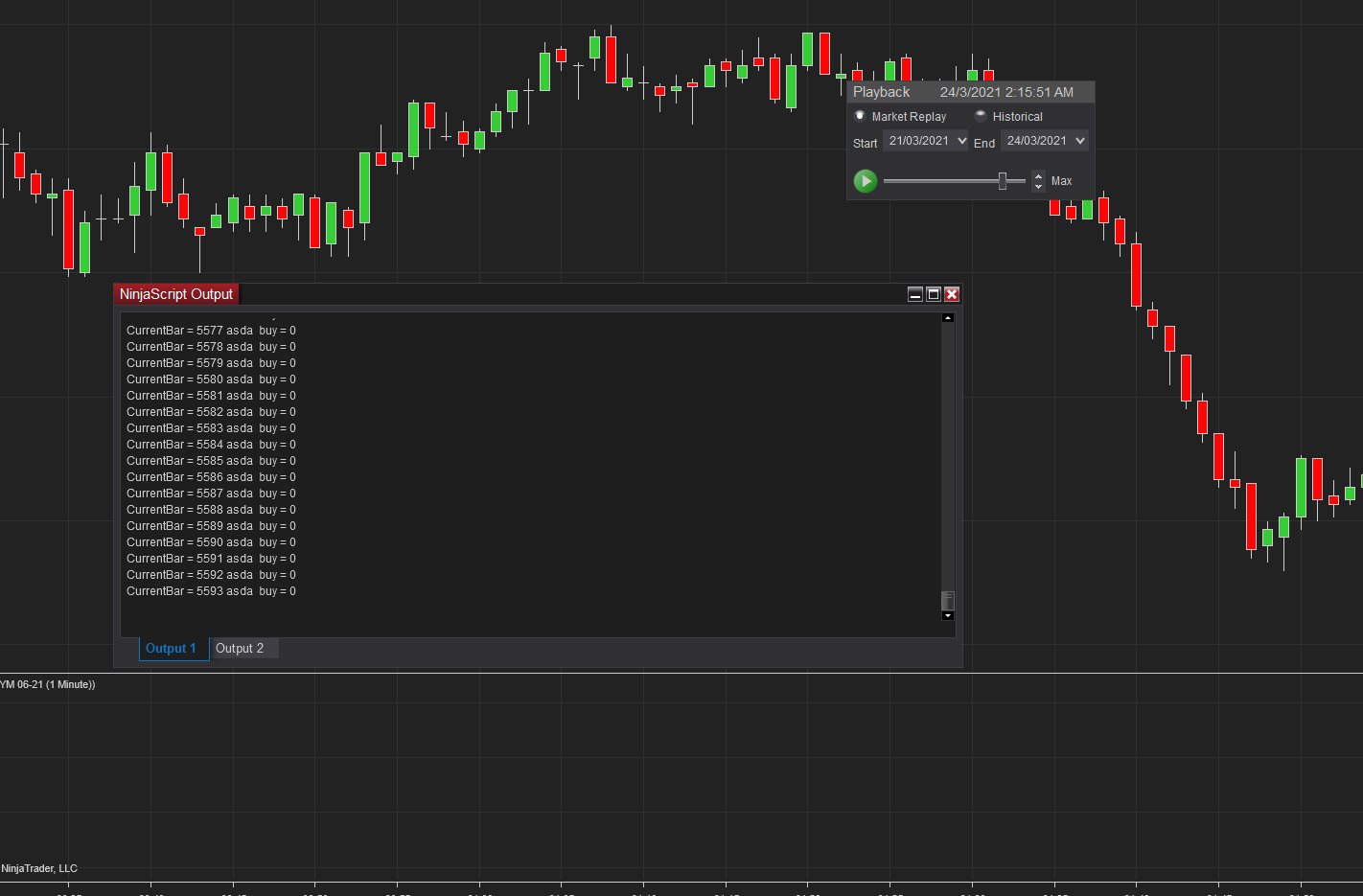Switch to the Output 1 tab

coord(172,649)
